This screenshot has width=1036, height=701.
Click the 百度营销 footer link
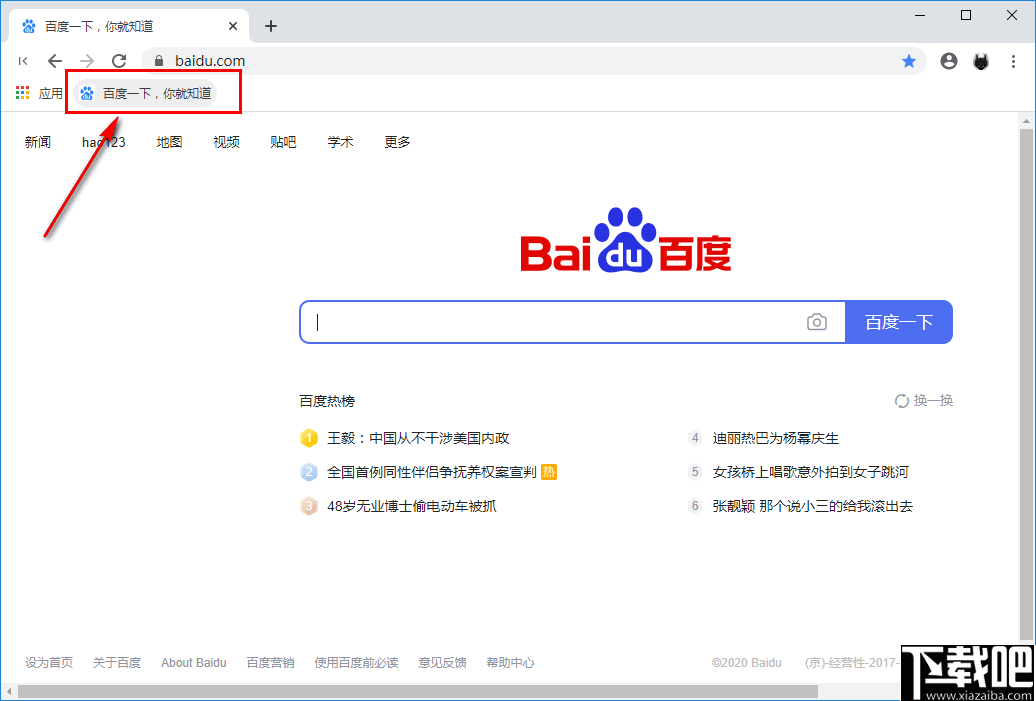pyautogui.click(x=270, y=663)
